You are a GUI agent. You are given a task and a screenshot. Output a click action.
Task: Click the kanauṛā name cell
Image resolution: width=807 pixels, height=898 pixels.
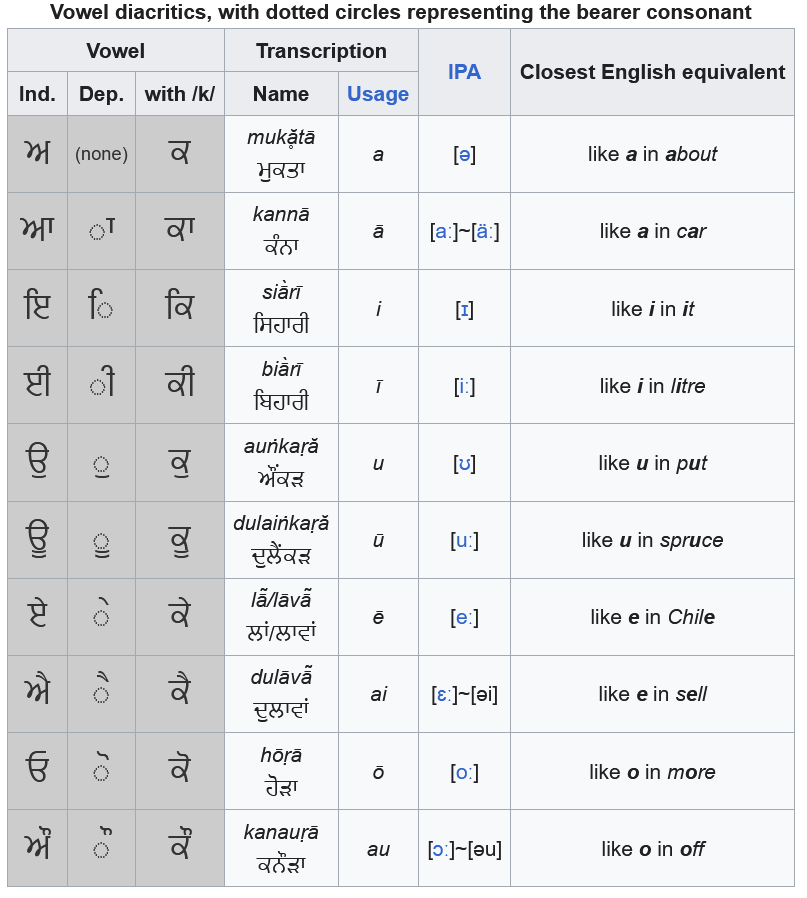point(281,849)
